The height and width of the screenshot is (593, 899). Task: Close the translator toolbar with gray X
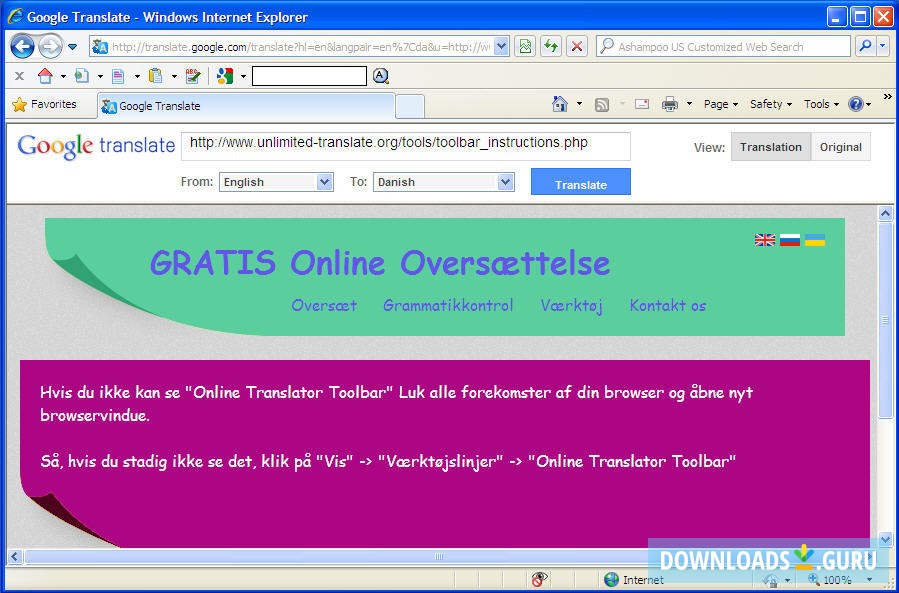pos(19,76)
